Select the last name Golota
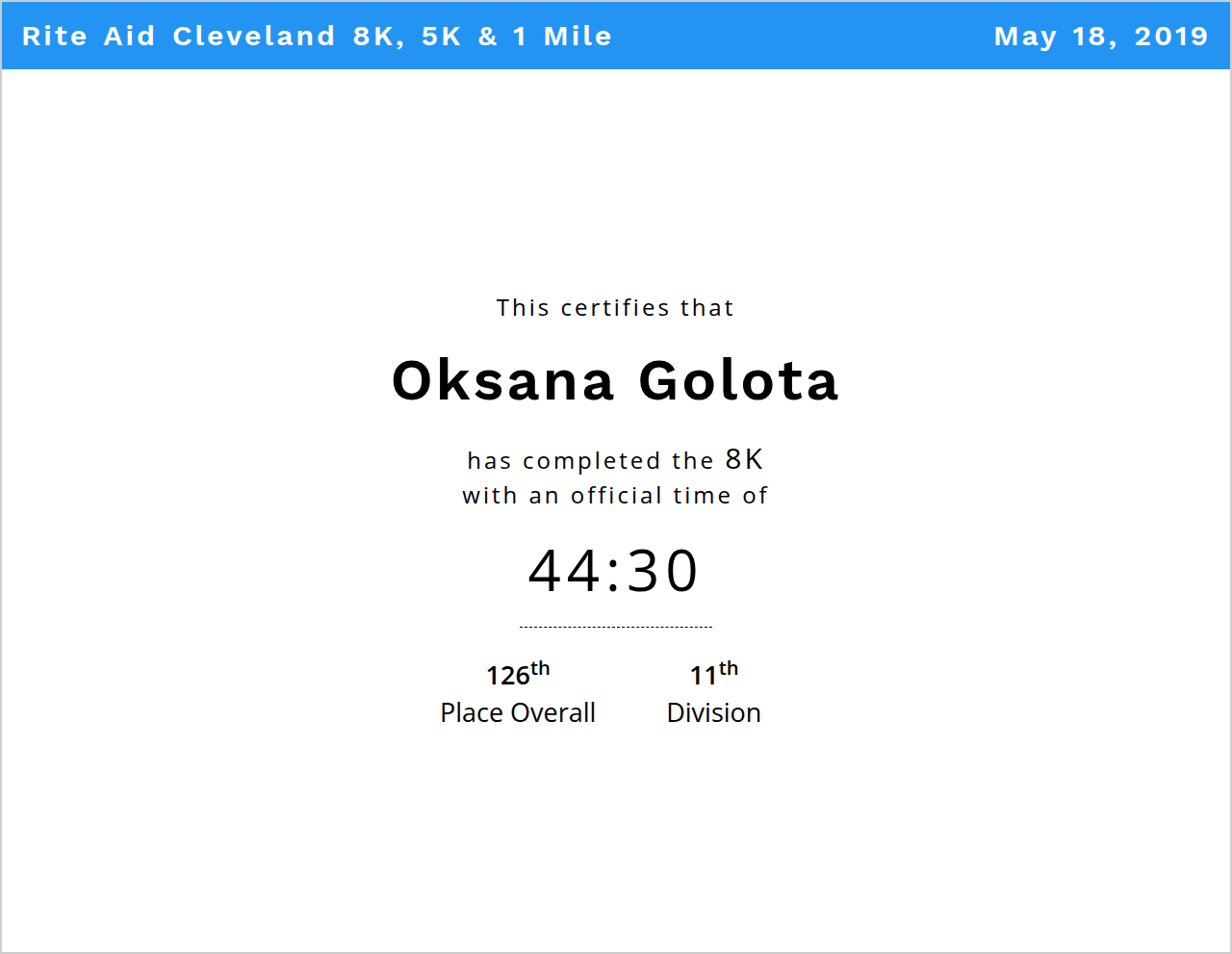Screen dimensions: 1232x954 click(738, 380)
